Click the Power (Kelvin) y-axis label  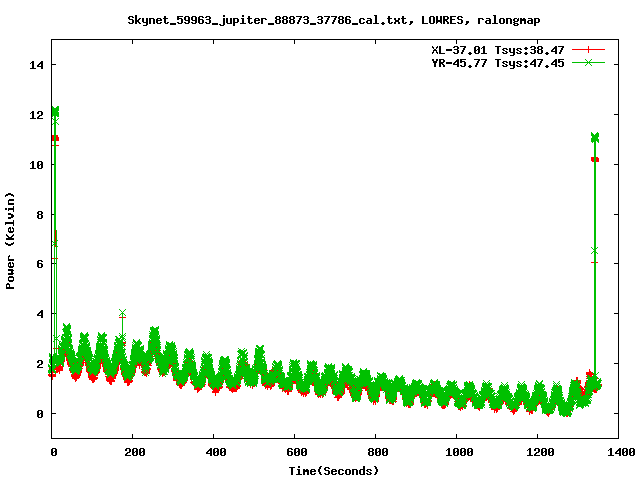(10, 241)
